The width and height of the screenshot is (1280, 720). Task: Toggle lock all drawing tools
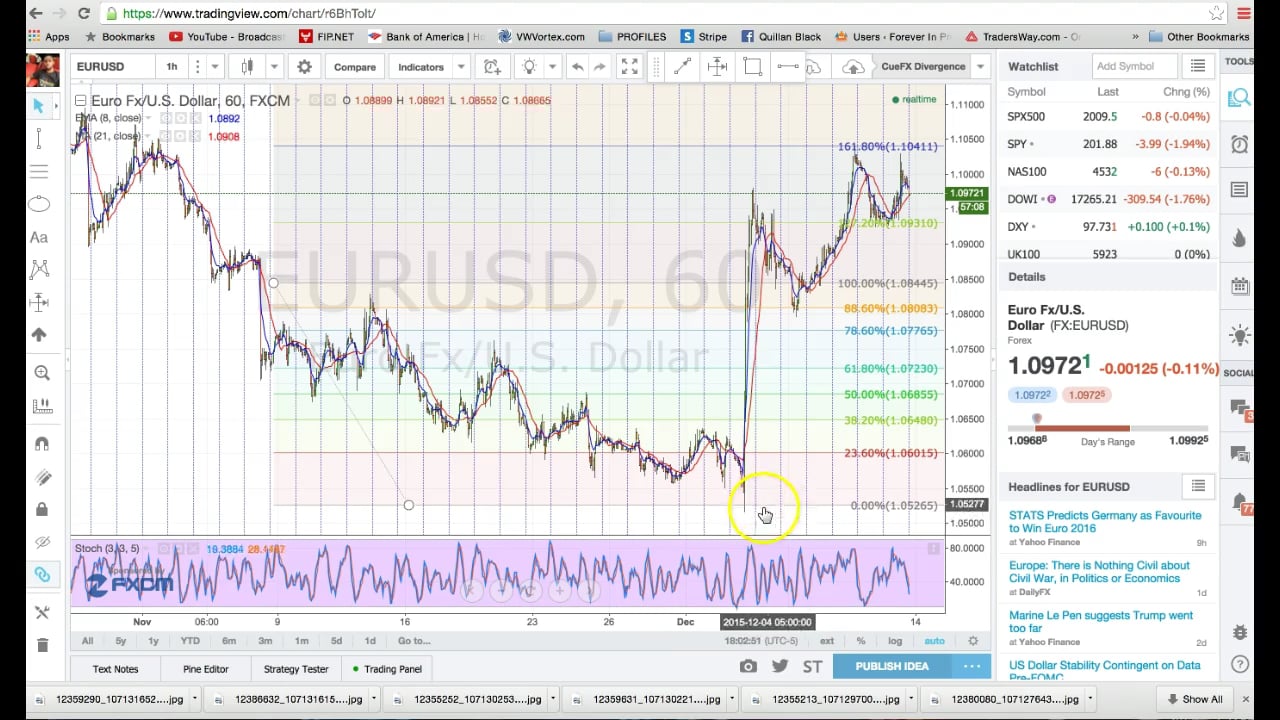tap(41, 509)
